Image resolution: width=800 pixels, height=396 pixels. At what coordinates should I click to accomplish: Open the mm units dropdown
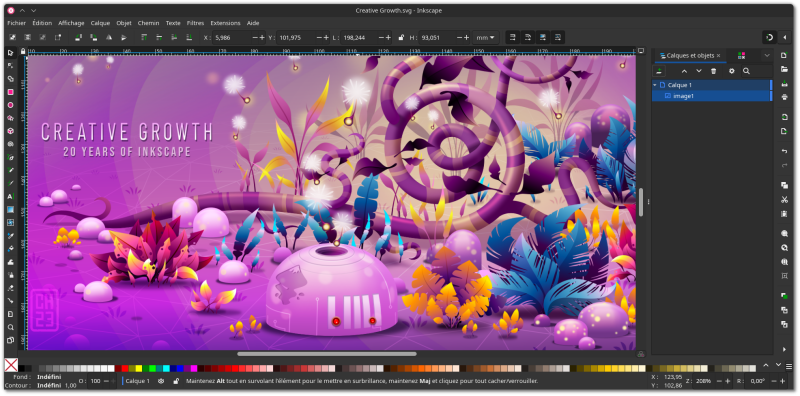click(485, 37)
